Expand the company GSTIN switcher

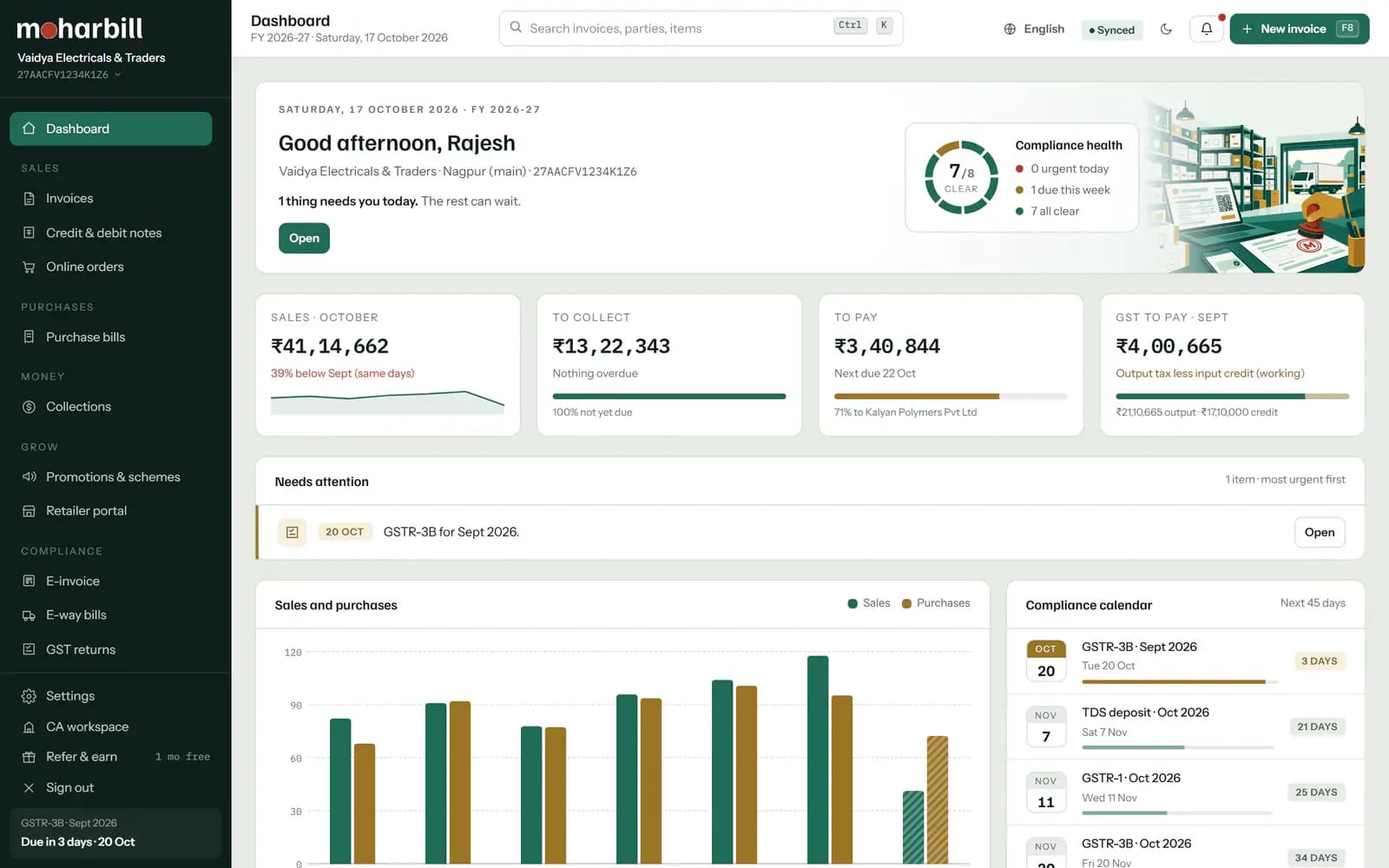point(69,75)
